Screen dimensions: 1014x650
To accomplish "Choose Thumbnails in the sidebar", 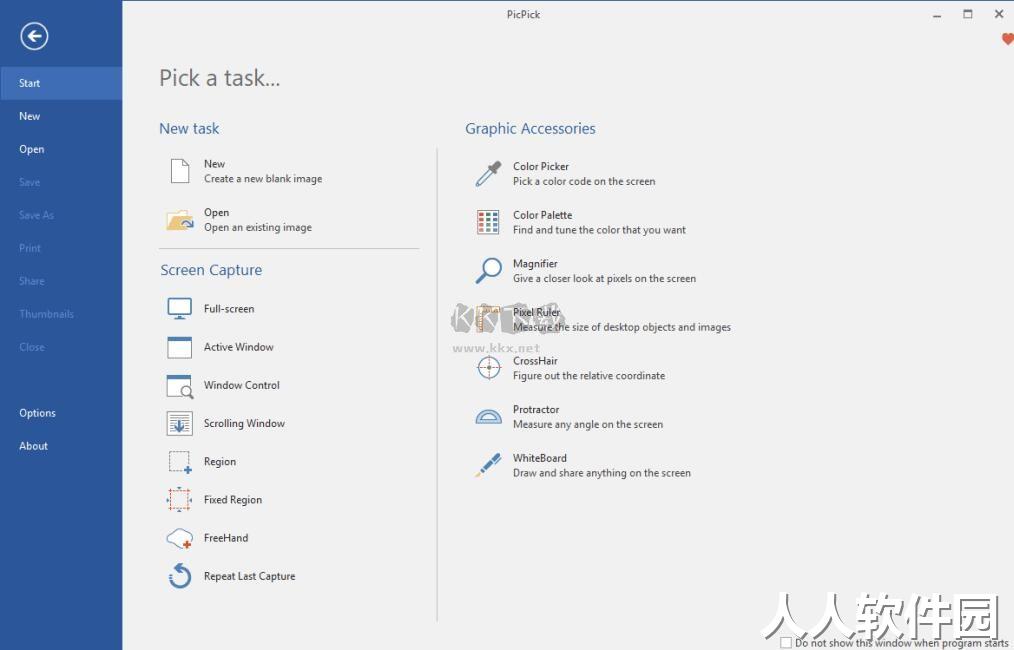I will [61, 314].
